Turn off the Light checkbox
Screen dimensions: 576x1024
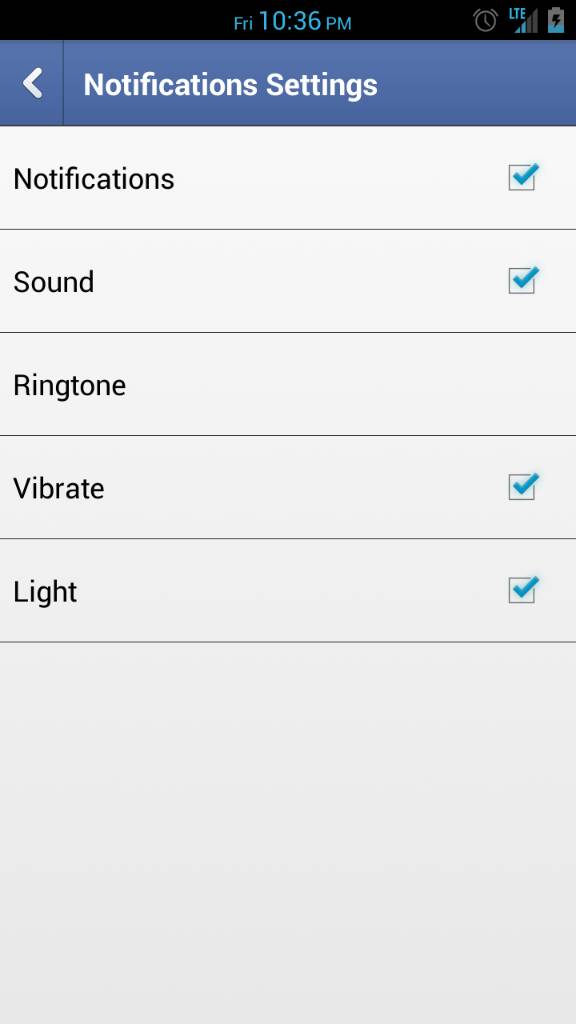pyautogui.click(x=523, y=590)
